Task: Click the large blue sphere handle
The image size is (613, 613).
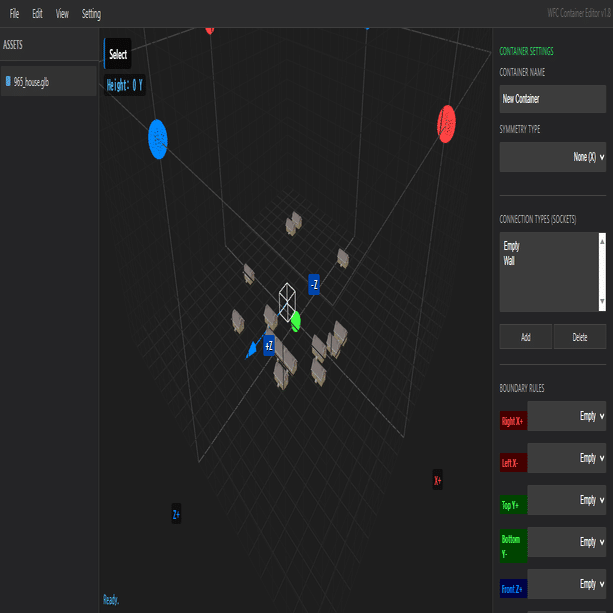Action: [x=158, y=139]
